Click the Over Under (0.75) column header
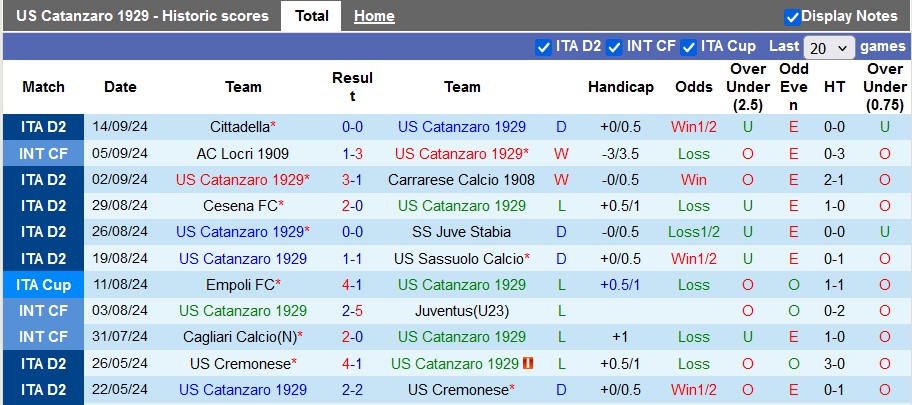The height and width of the screenshot is (405, 912). (x=885, y=87)
